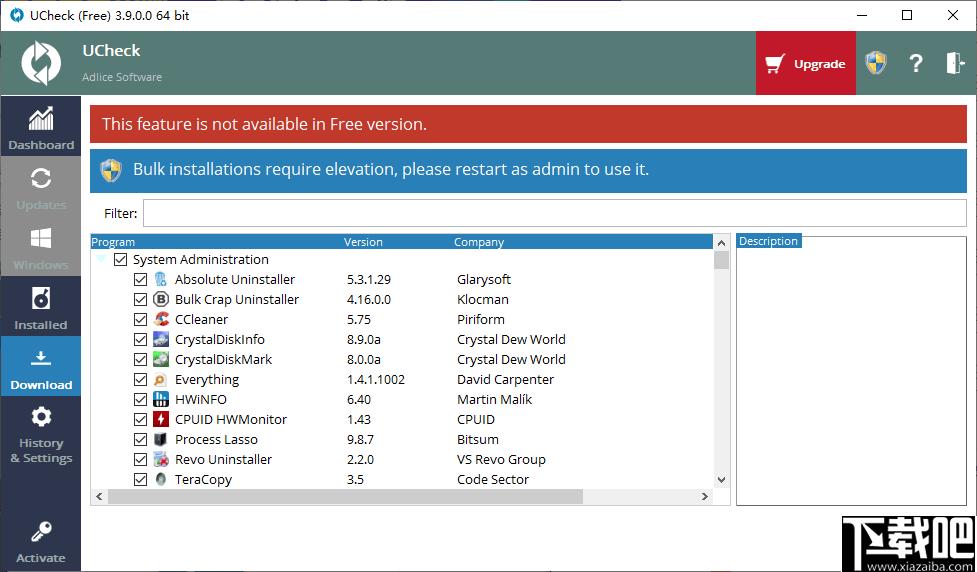Click the Upgrade cart button
Screen dimensions: 977x572
click(806, 64)
